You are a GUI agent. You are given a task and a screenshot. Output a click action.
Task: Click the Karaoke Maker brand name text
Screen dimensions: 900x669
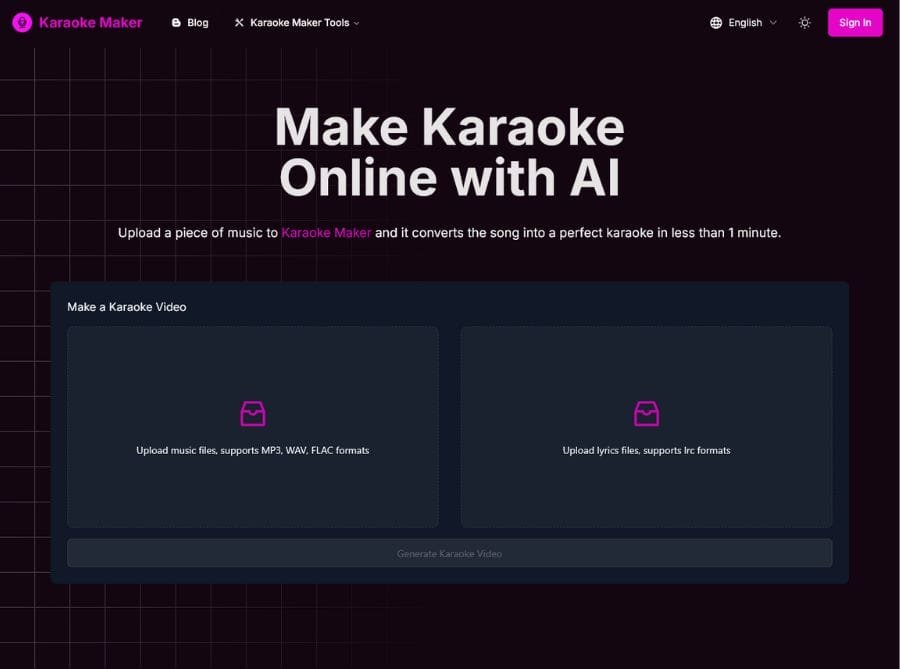click(x=90, y=22)
